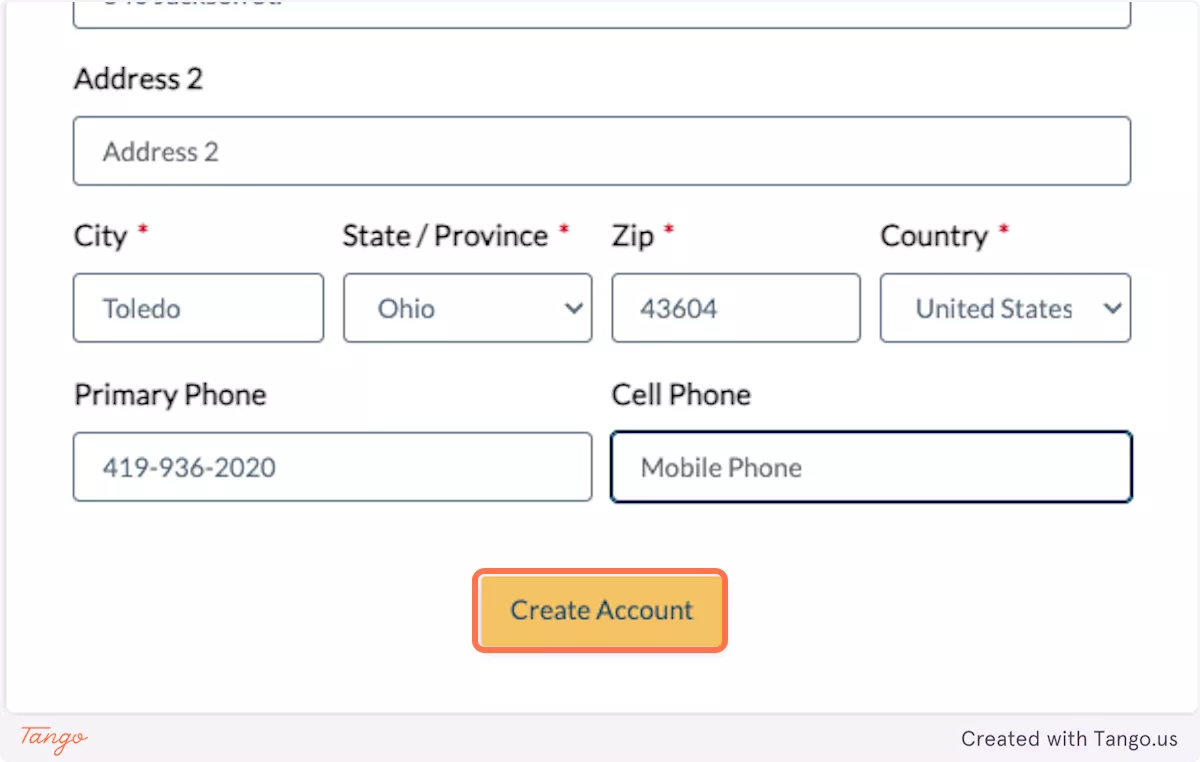
Task: Click the Primary Phone label
Action: point(170,395)
